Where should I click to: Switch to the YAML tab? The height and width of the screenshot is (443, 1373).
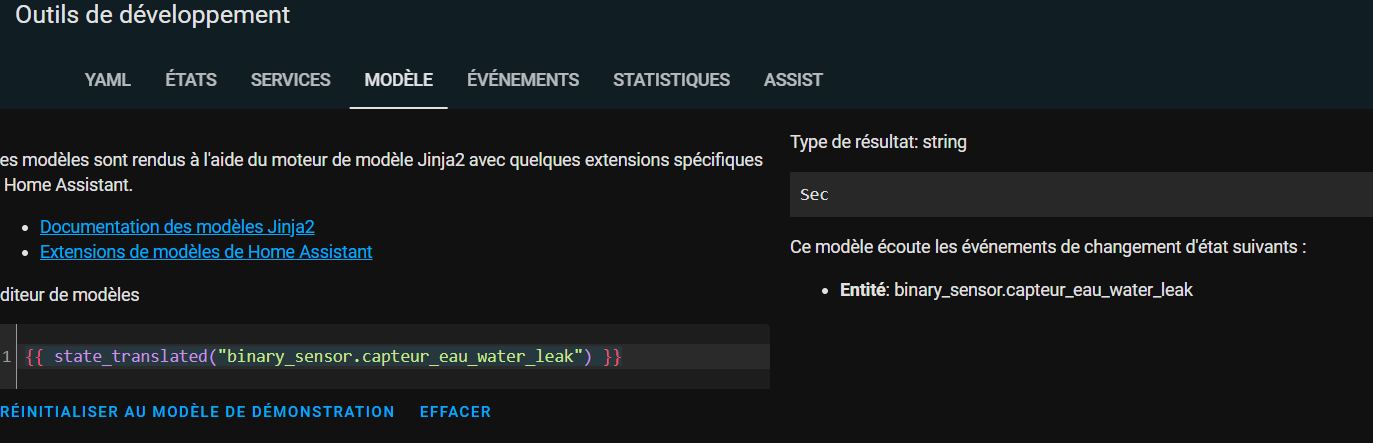point(108,80)
